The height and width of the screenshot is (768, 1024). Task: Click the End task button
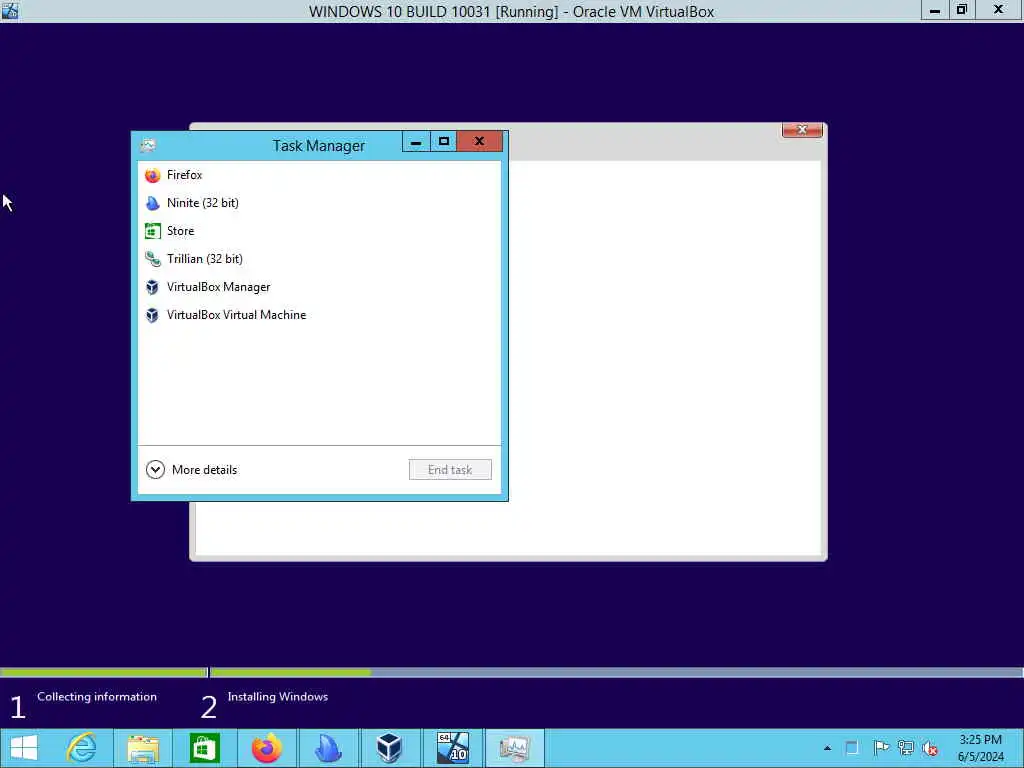[x=450, y=470]
